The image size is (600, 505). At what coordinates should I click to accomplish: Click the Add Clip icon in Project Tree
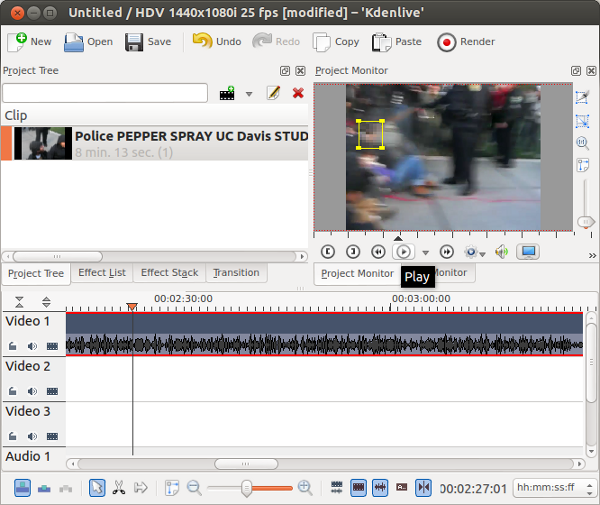pyautogui.click(x=228, y=93)
